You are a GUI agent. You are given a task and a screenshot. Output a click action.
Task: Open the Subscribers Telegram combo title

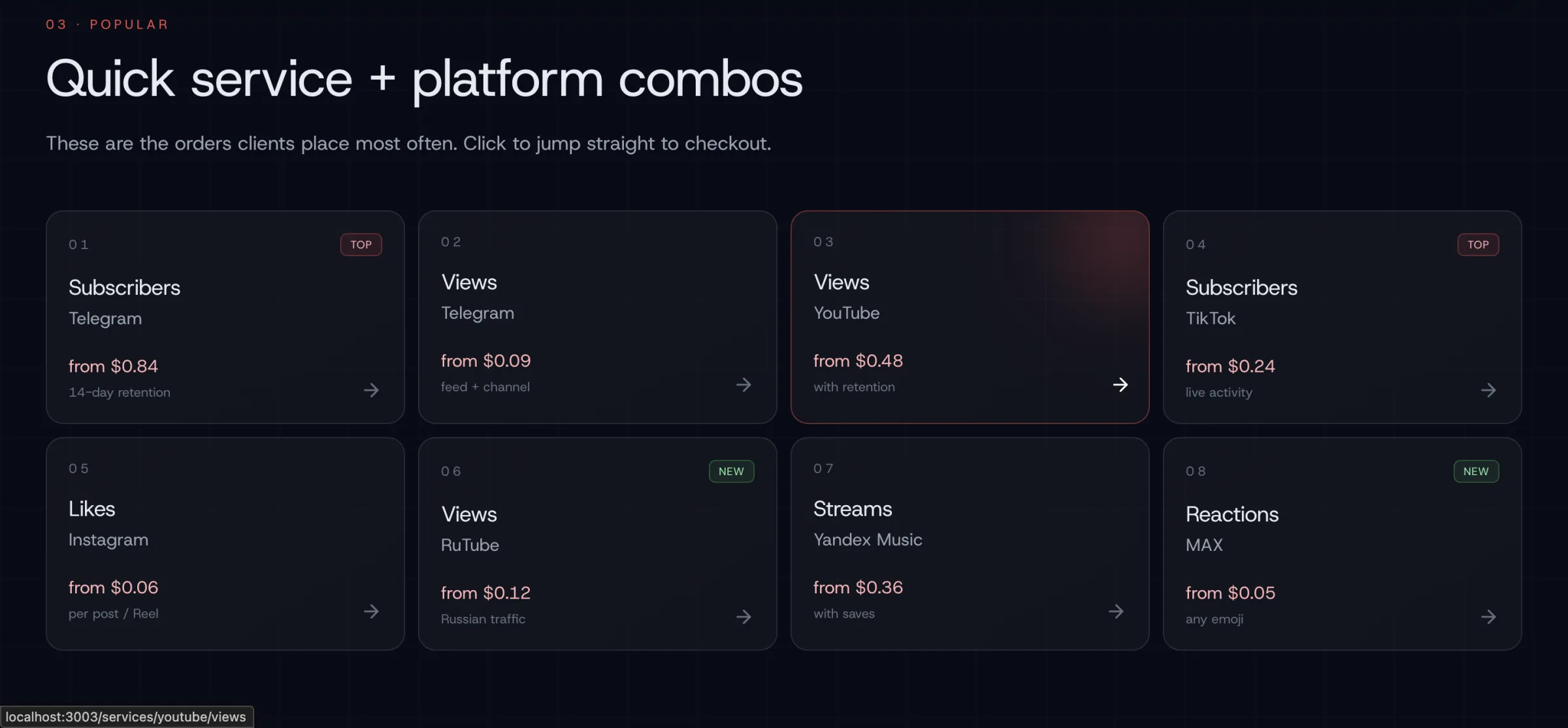click(124, 288)
